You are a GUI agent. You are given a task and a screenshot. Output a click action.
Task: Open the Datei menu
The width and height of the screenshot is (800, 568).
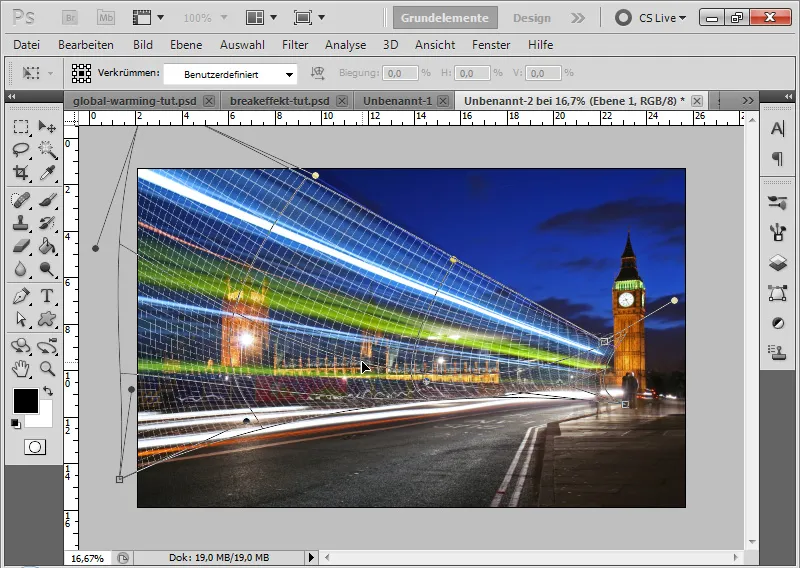click(x=27, y=45)
